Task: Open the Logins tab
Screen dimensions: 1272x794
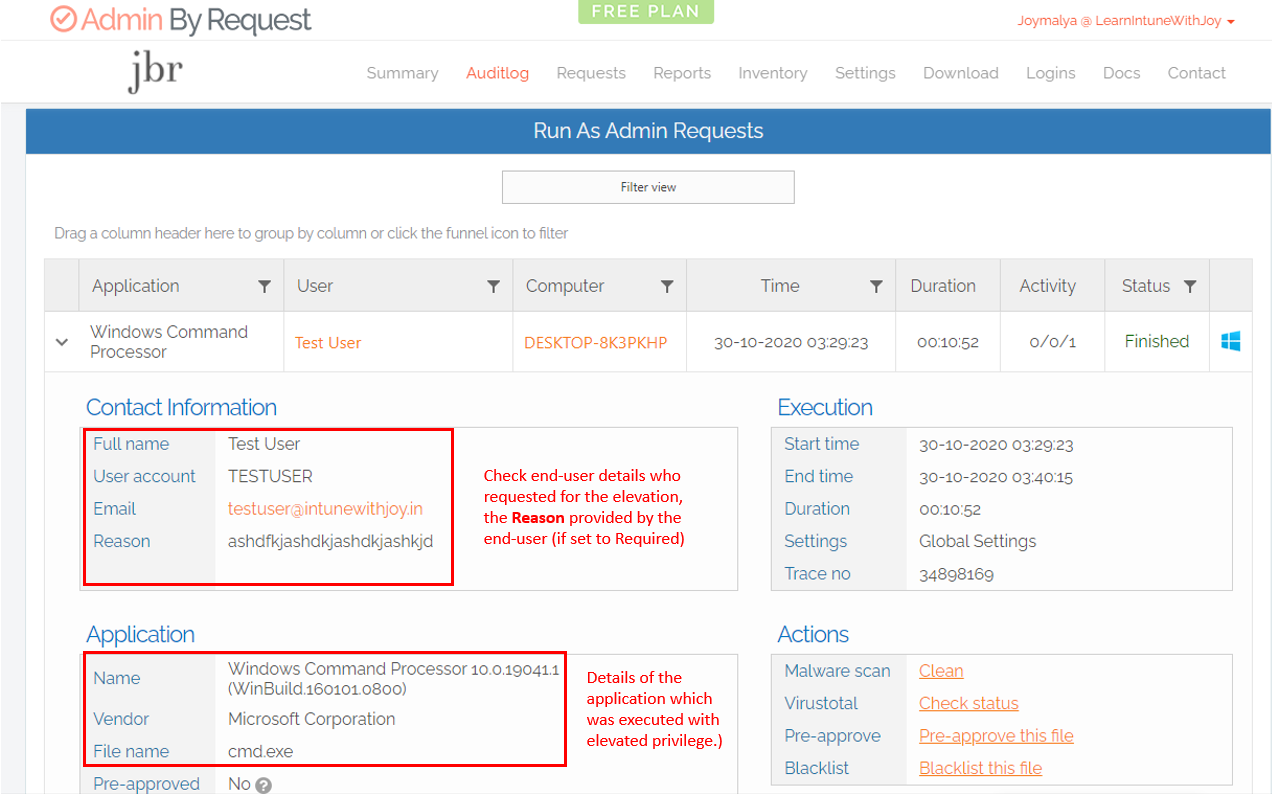Action: coord(1050,73)
